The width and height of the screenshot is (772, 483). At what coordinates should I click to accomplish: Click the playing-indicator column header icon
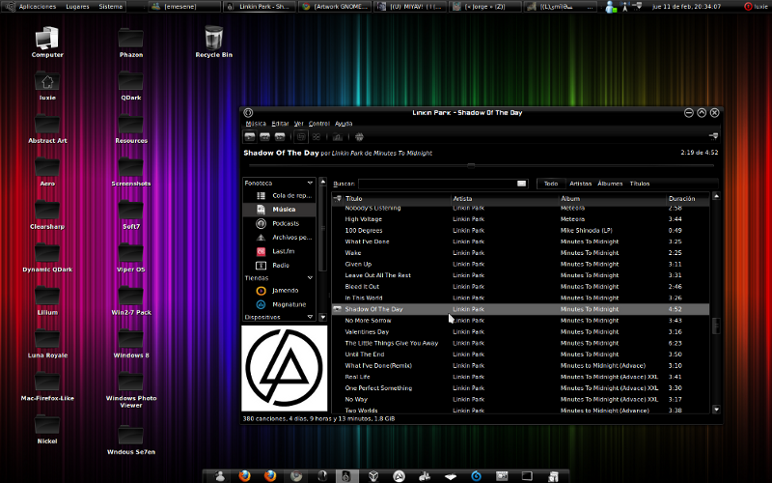[x=337, y=199]
